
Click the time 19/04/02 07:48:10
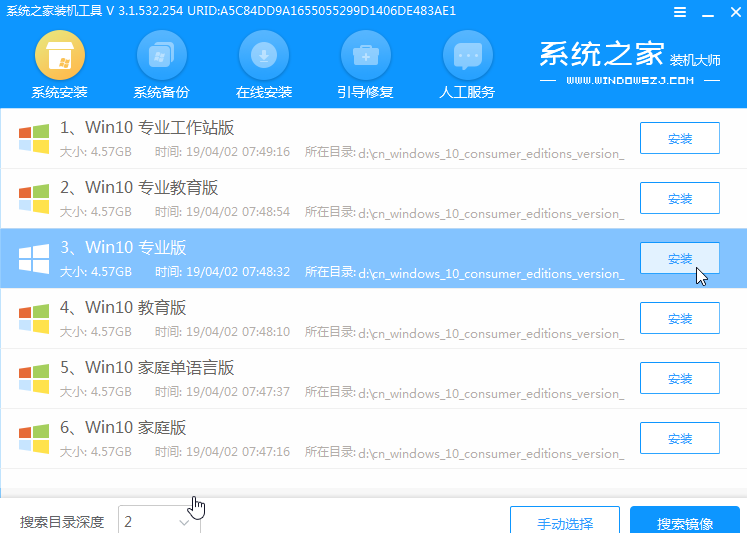pos(238,332)
